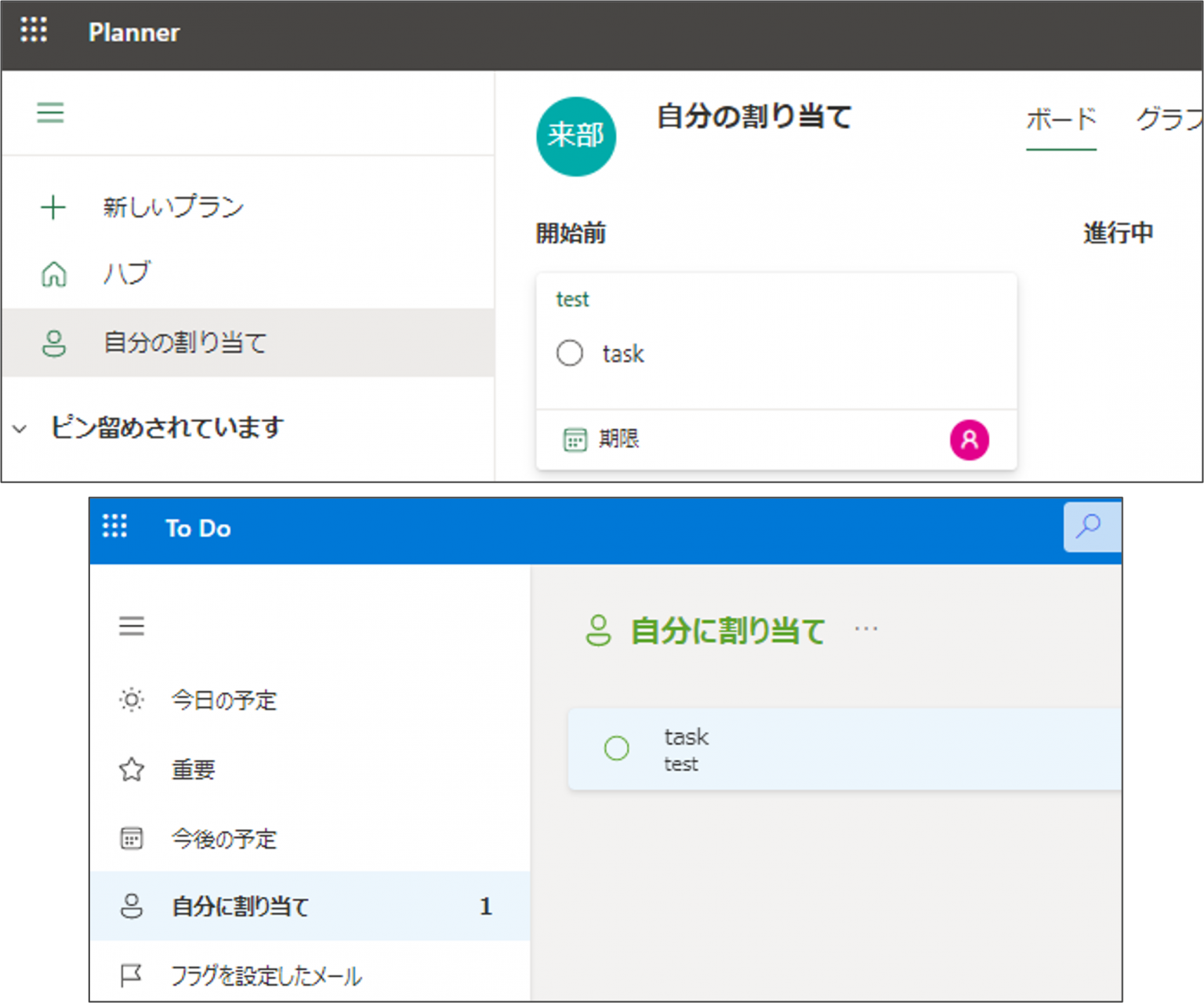This screenshot has height=1003, width=1204.
Task: Open the list options ellipsis menu
Action: pyautogui.click(x=866, y=629)
